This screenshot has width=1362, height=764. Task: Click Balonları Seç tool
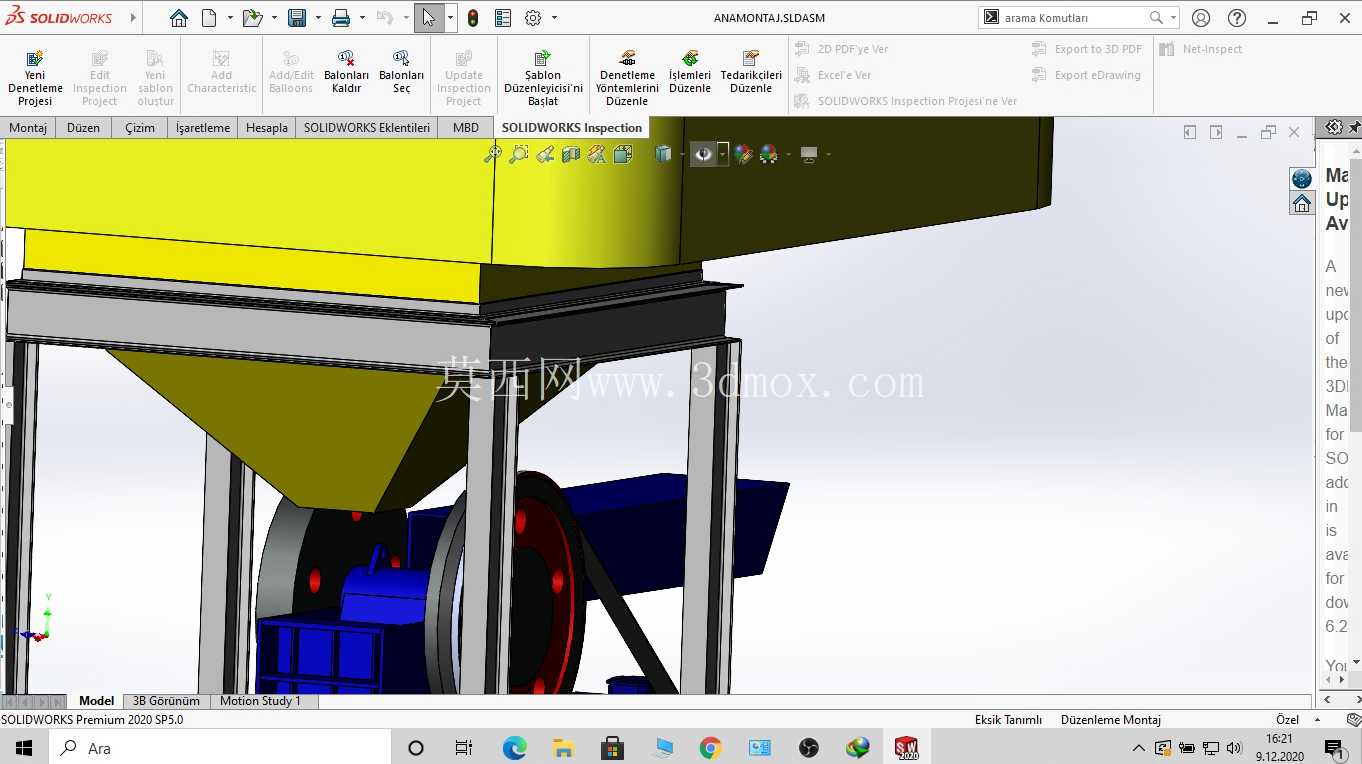coord(401,72)
